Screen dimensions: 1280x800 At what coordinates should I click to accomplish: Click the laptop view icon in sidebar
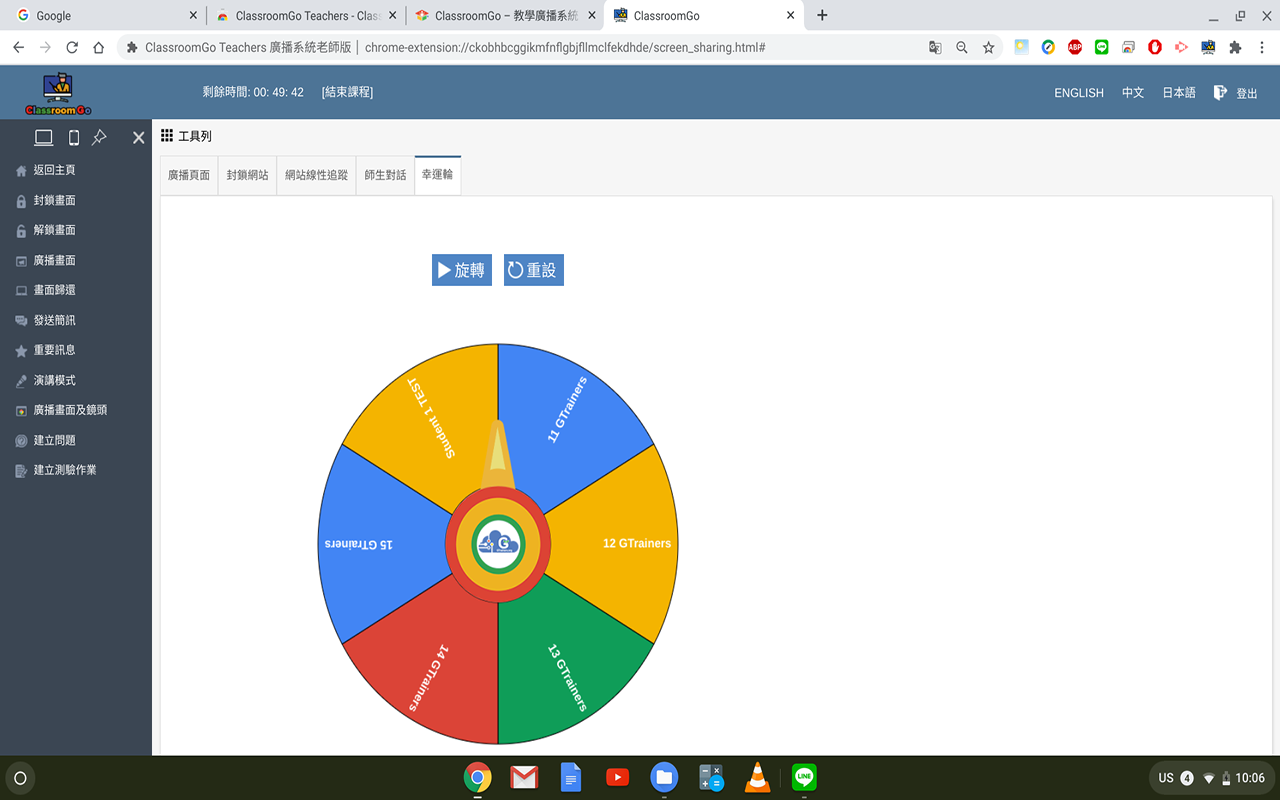click(x=44, y=138)
